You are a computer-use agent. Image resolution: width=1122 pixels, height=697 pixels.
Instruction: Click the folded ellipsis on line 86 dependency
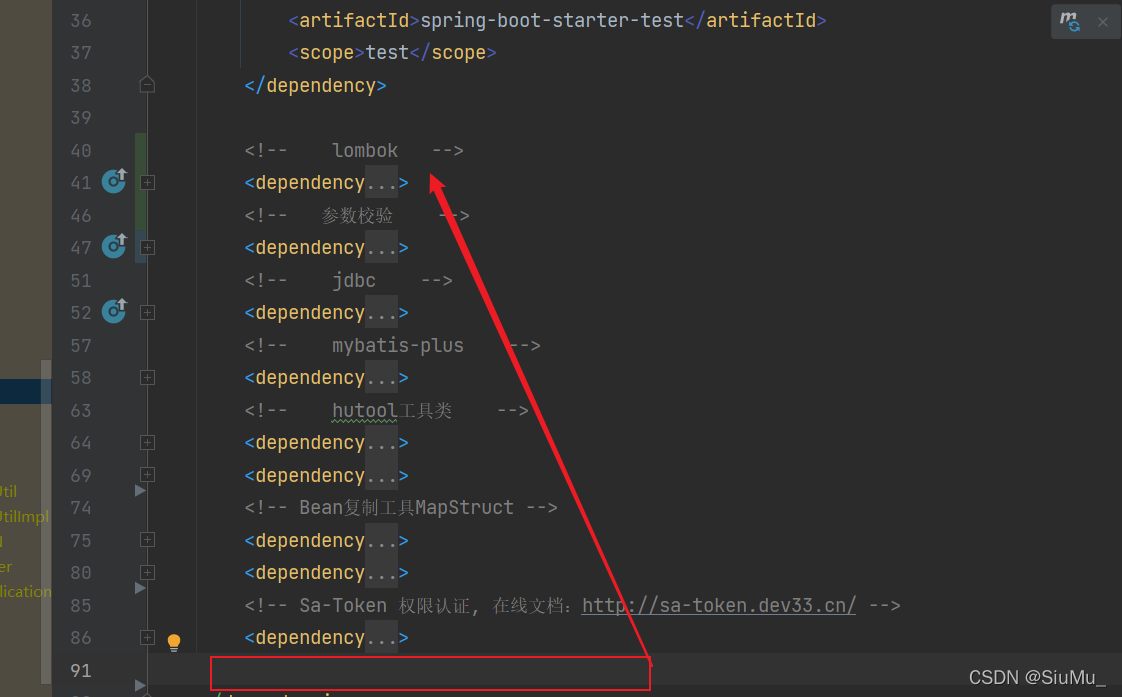point(381,638)
